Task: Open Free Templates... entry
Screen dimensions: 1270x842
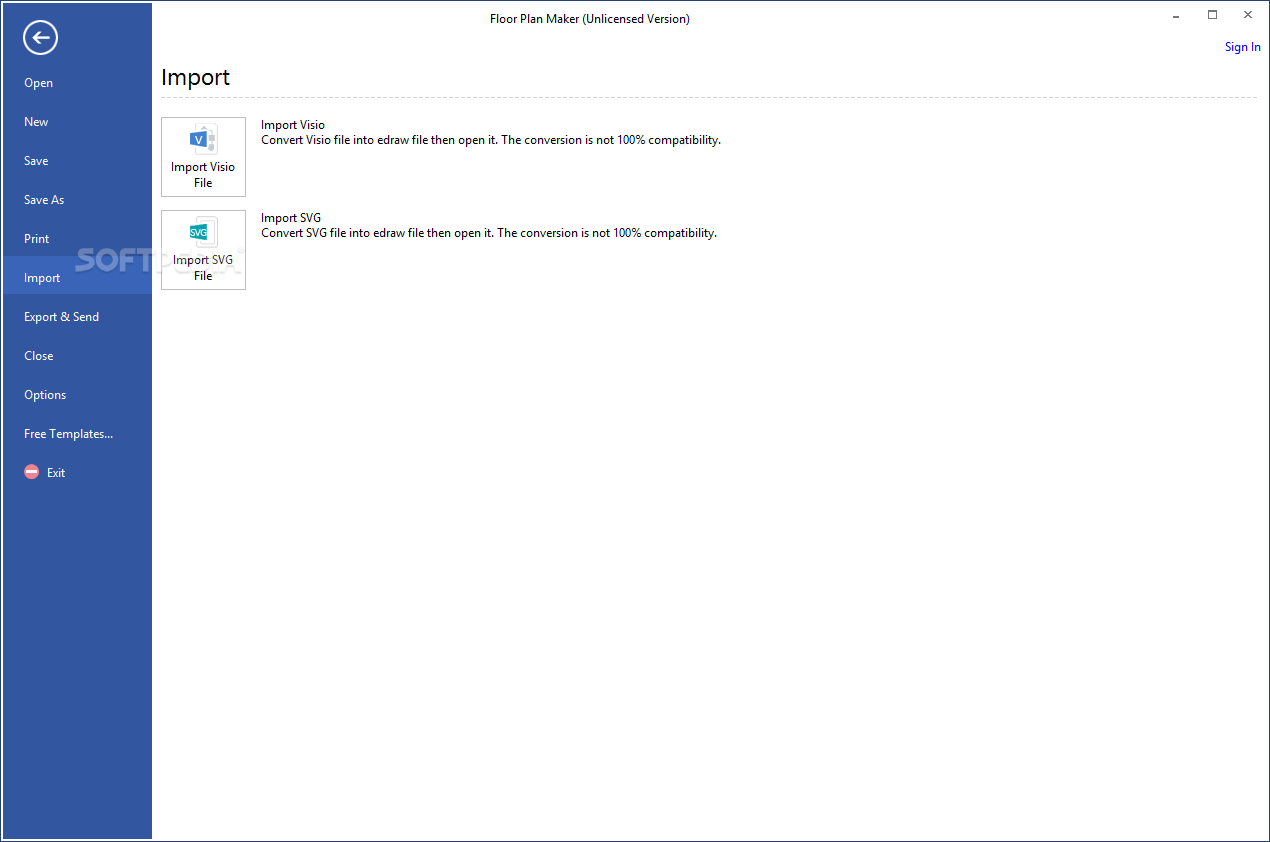Action: tap(77, 434)
